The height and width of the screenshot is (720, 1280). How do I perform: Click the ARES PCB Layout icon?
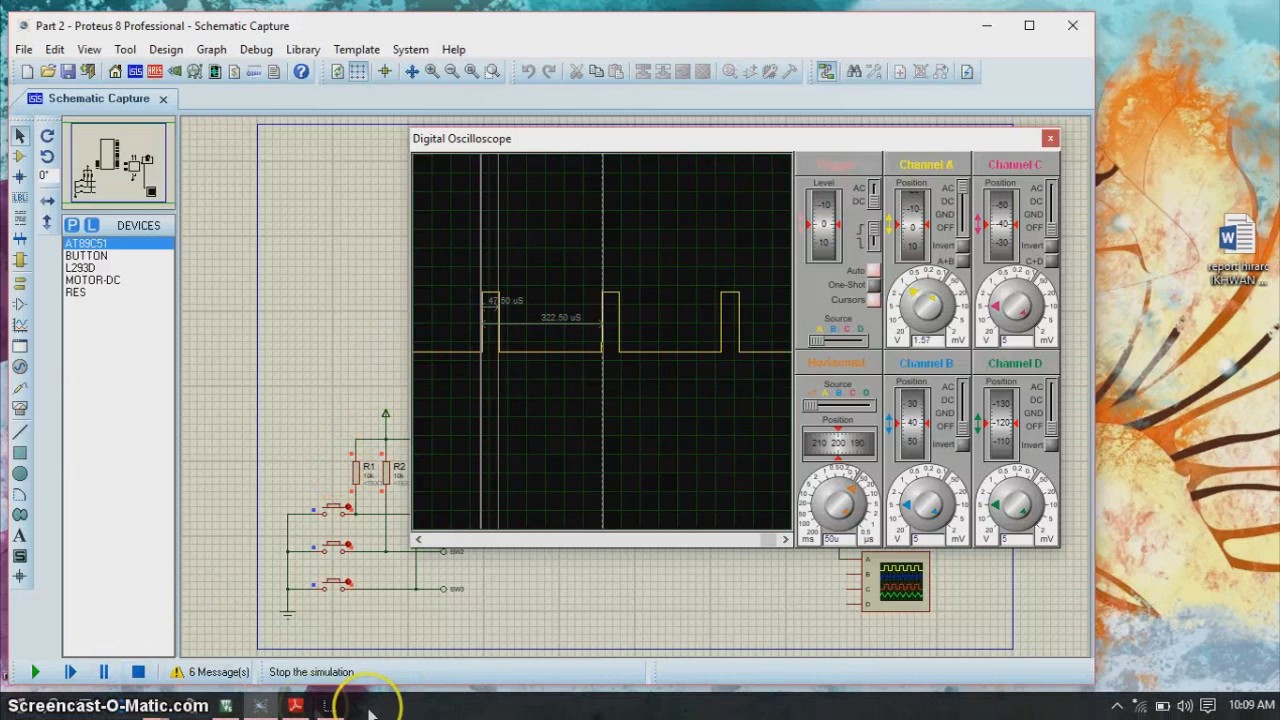155,72
